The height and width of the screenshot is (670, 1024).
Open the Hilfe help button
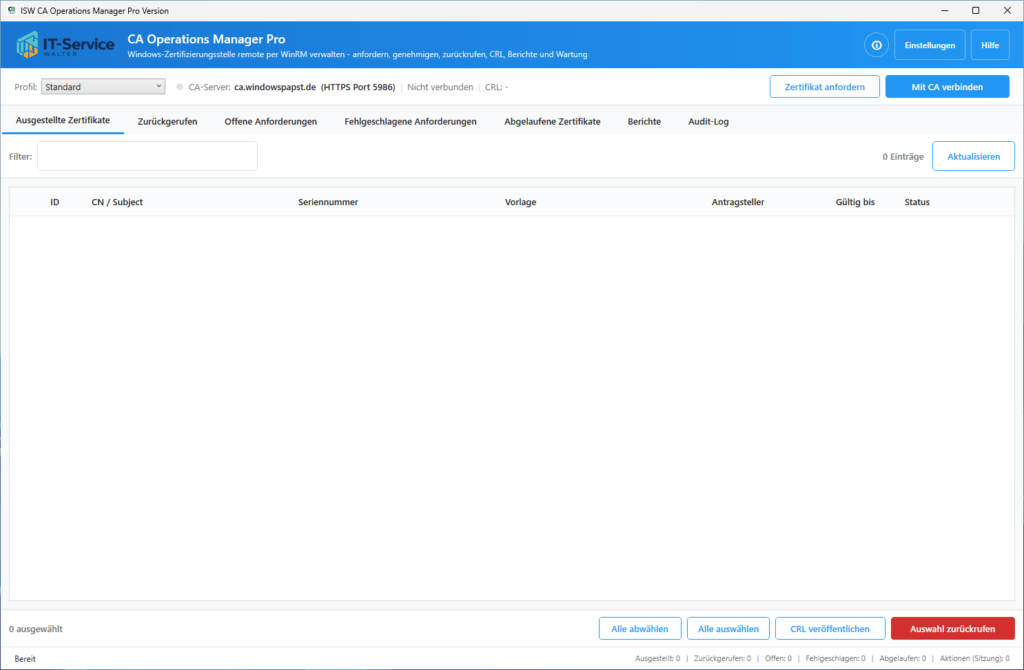(x=989, y=45)
